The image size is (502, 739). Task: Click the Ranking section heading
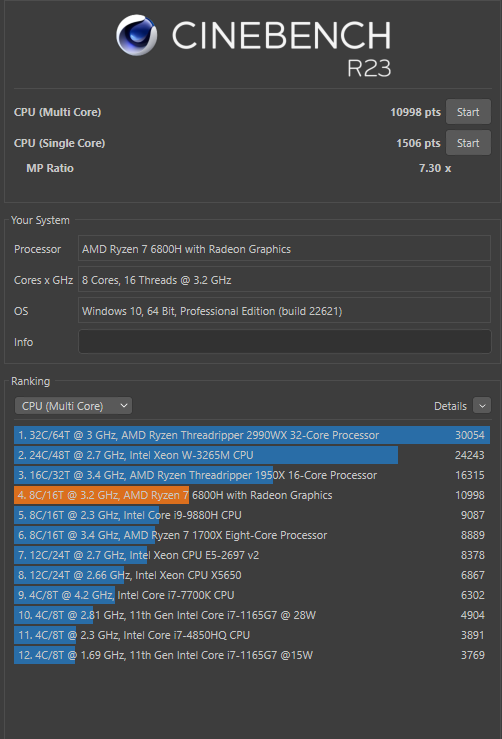tap(31, 381)
